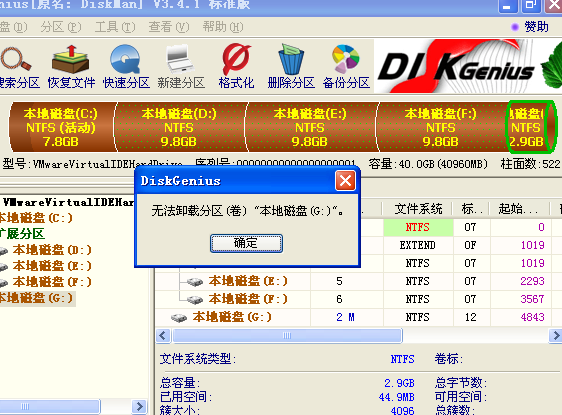The image size is (562, 415).
Task: Click the 本地磁盘(G:) row in partition table
Action: pyautogui.click(x=358, y=317)
